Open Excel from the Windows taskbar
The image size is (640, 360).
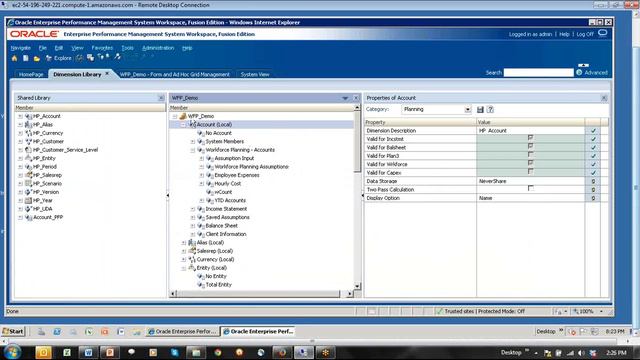[x=67, y=352]
